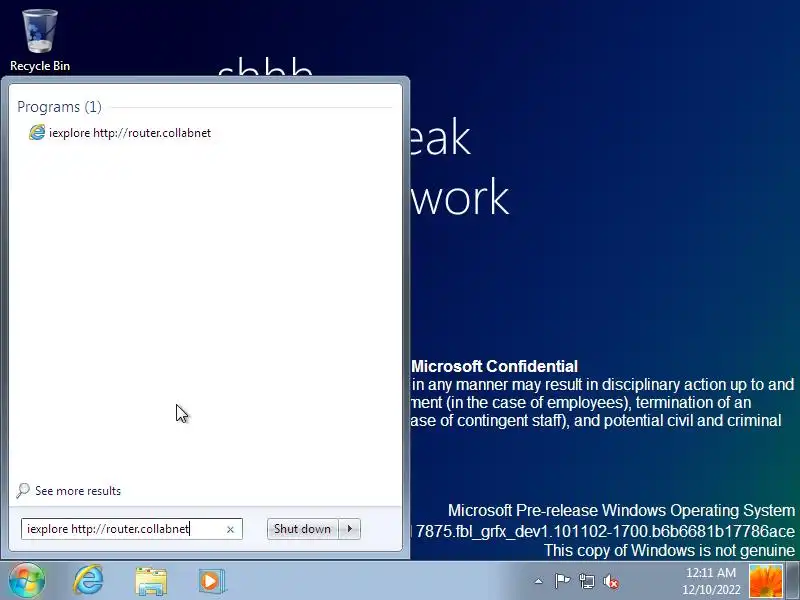Open the Action Center flag icon

click(562, 581)
